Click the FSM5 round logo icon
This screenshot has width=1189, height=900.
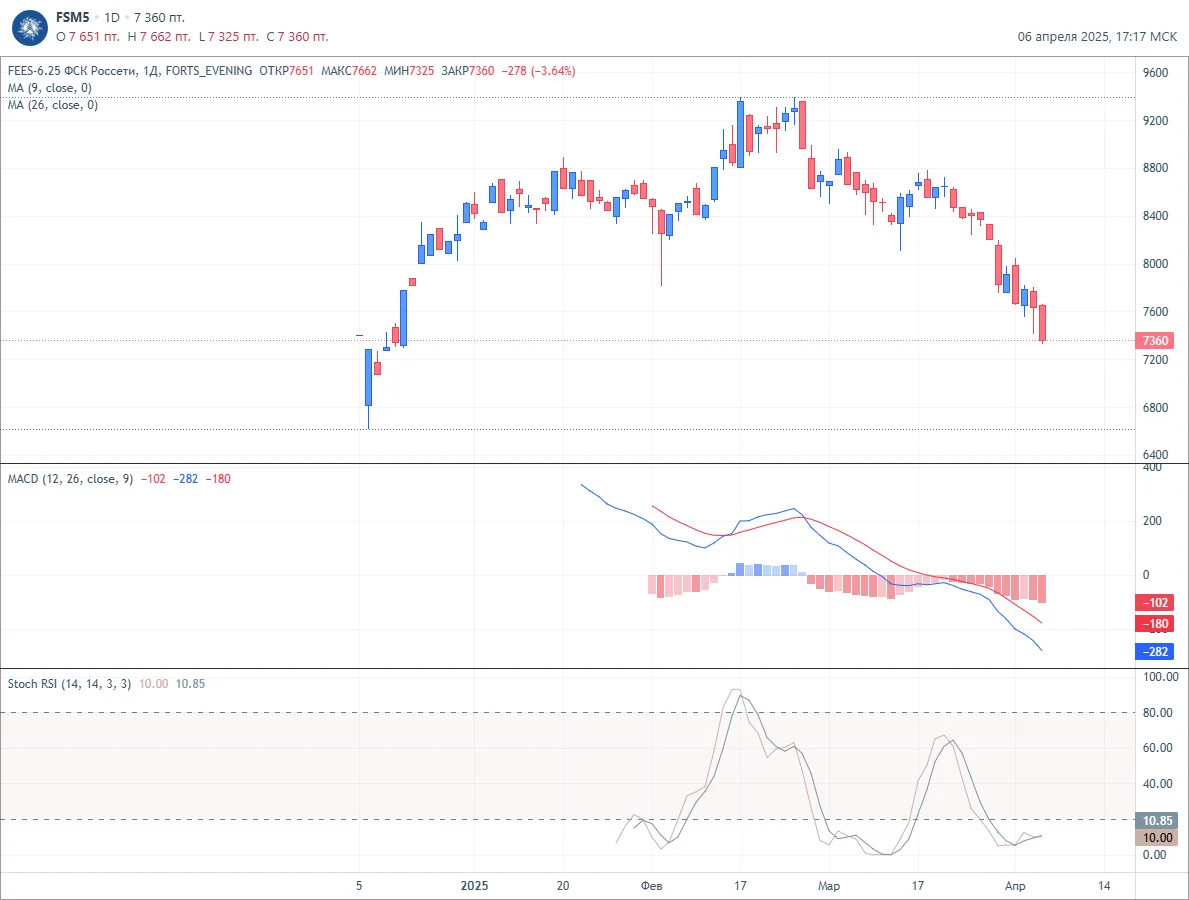[x=30, y=27]
